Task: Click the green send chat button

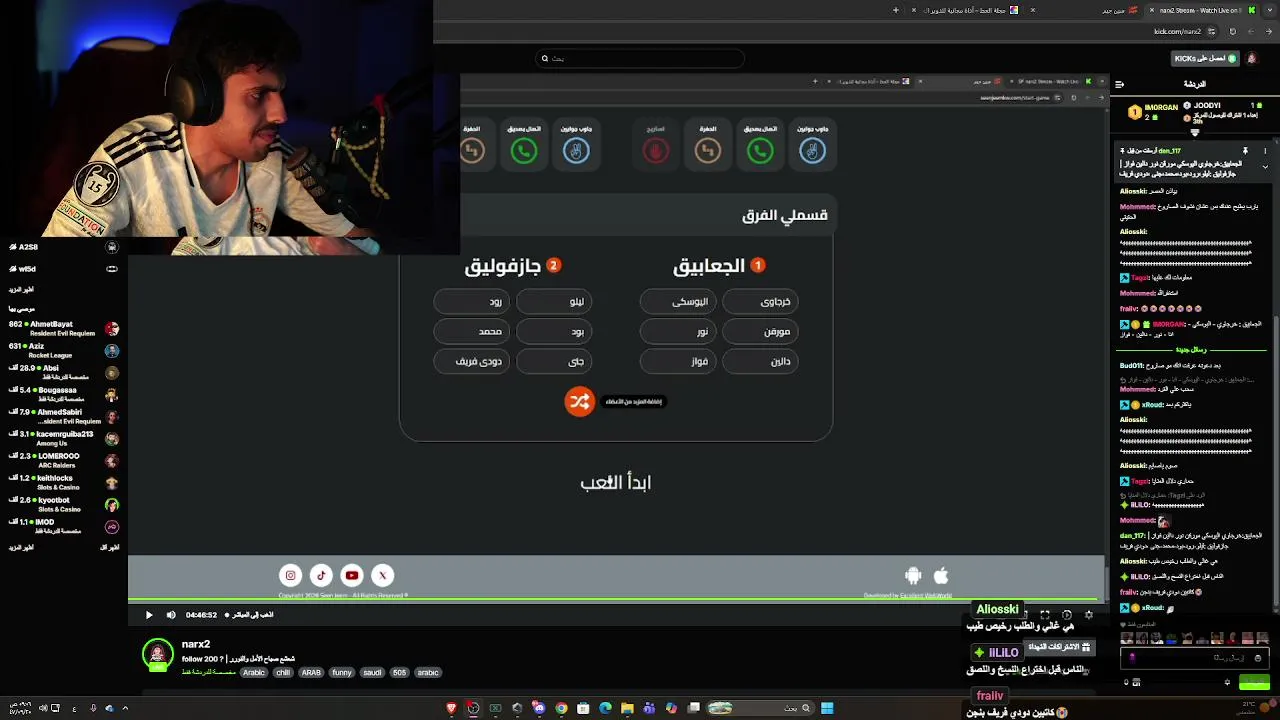Action: coord(1254,683)
